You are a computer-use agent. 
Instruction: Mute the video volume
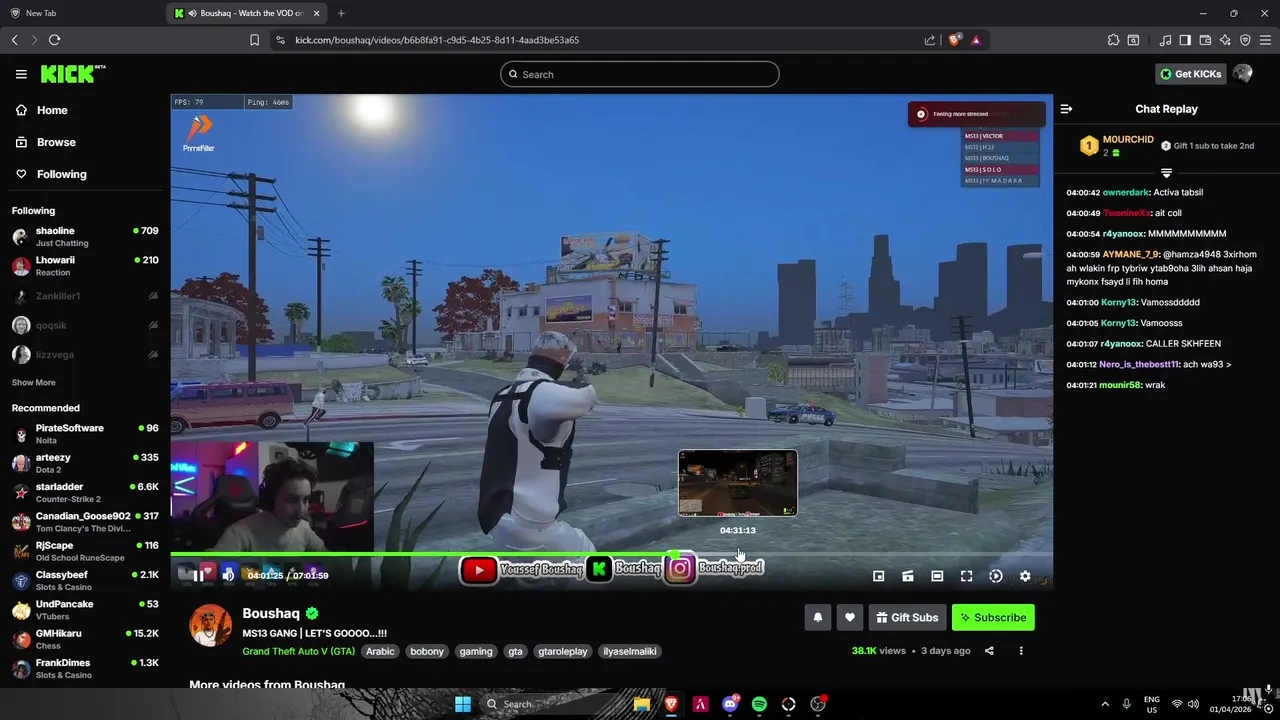pyautogui.click(x=229, y=575)
